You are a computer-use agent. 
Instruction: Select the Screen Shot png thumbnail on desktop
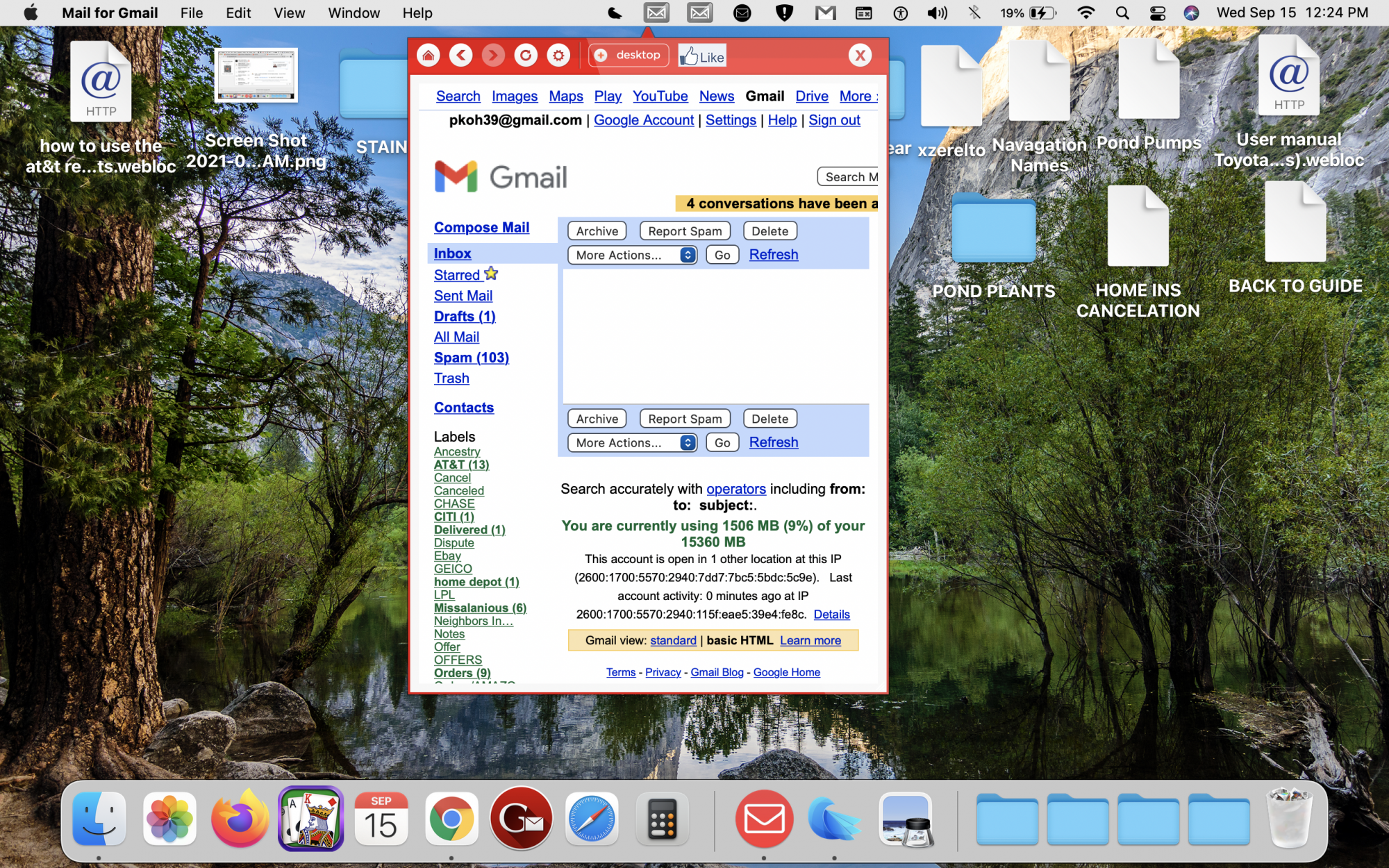click(x=256, y=75)
